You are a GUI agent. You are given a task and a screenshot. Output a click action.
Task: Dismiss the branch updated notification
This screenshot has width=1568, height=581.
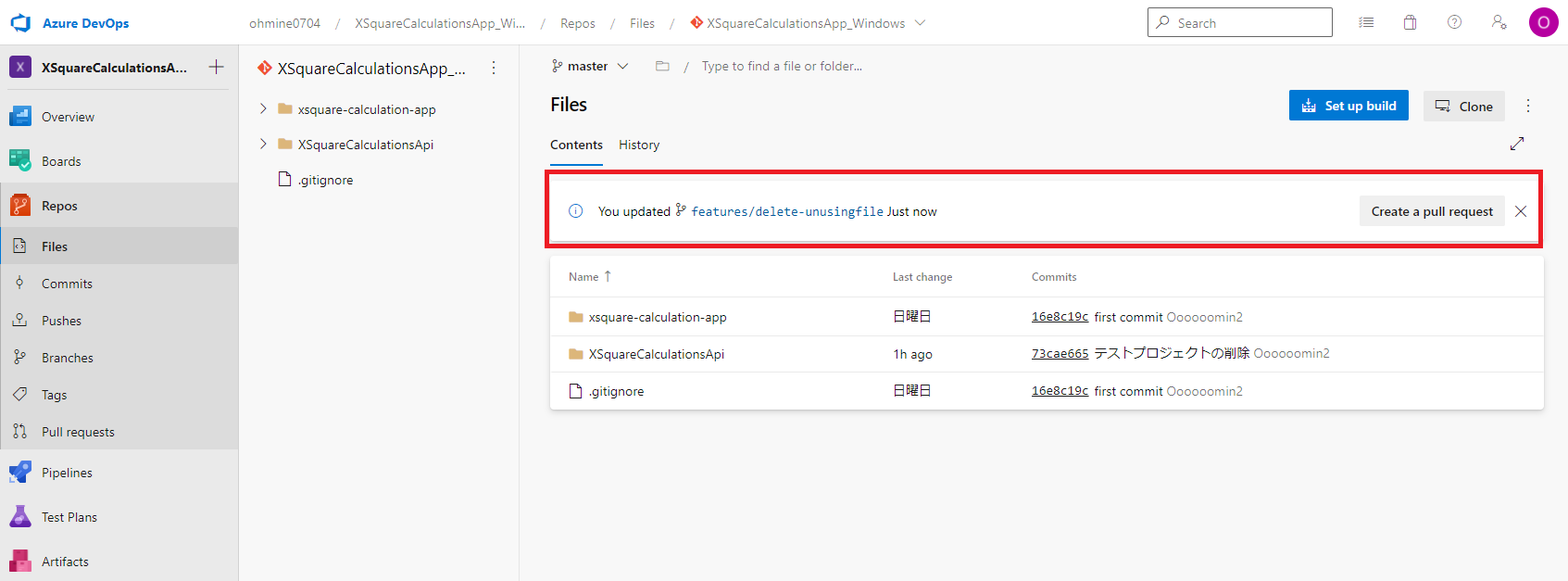(x=1521, y=211)
